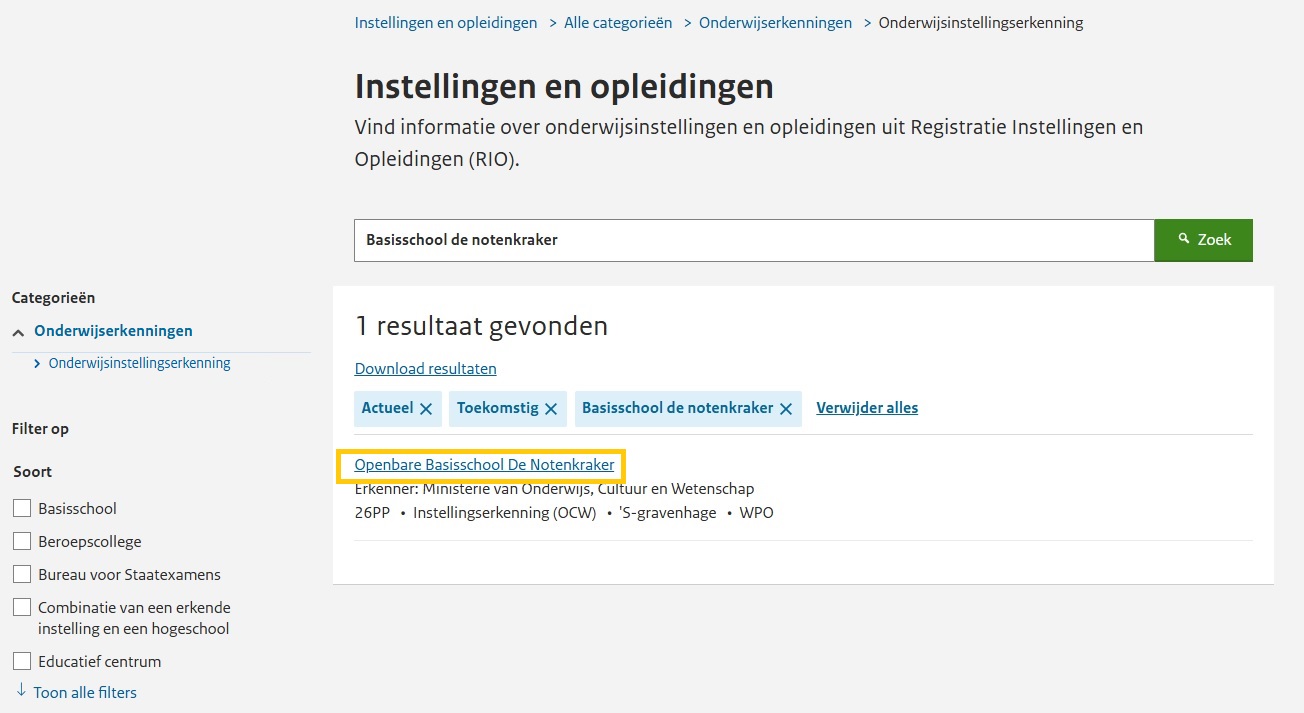The image size is (1304, 713).
Task: Click the 'Categorieën' sidebar heading
Action: pos(53,298)
